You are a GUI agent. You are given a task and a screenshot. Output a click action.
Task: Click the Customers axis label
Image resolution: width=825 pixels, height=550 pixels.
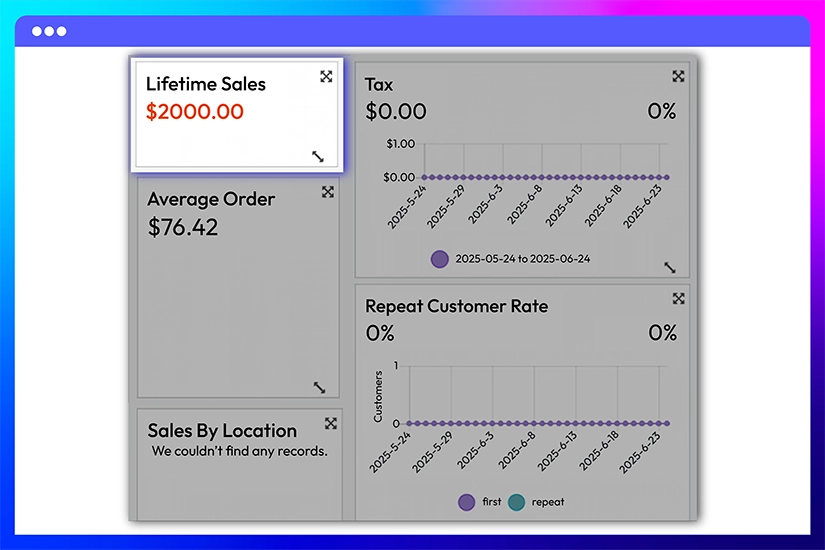[x=378, y=396]
